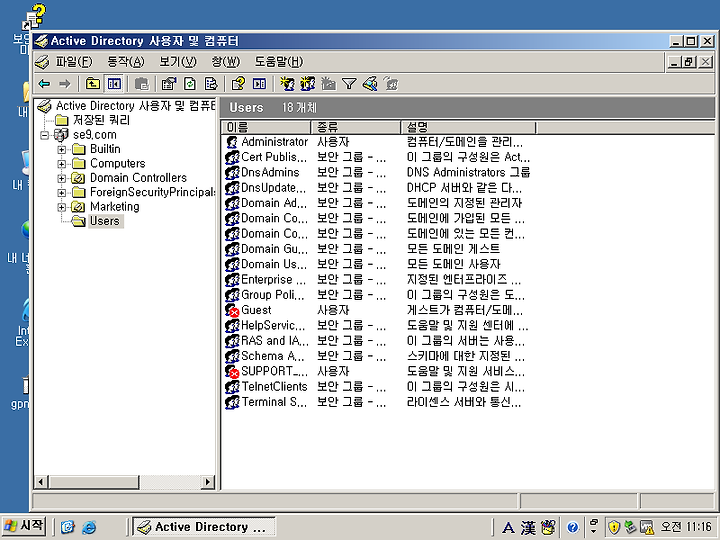Open the 창(W) menu
The height and width of the screenshot is (540, 720).
click(x=226, y=62)
